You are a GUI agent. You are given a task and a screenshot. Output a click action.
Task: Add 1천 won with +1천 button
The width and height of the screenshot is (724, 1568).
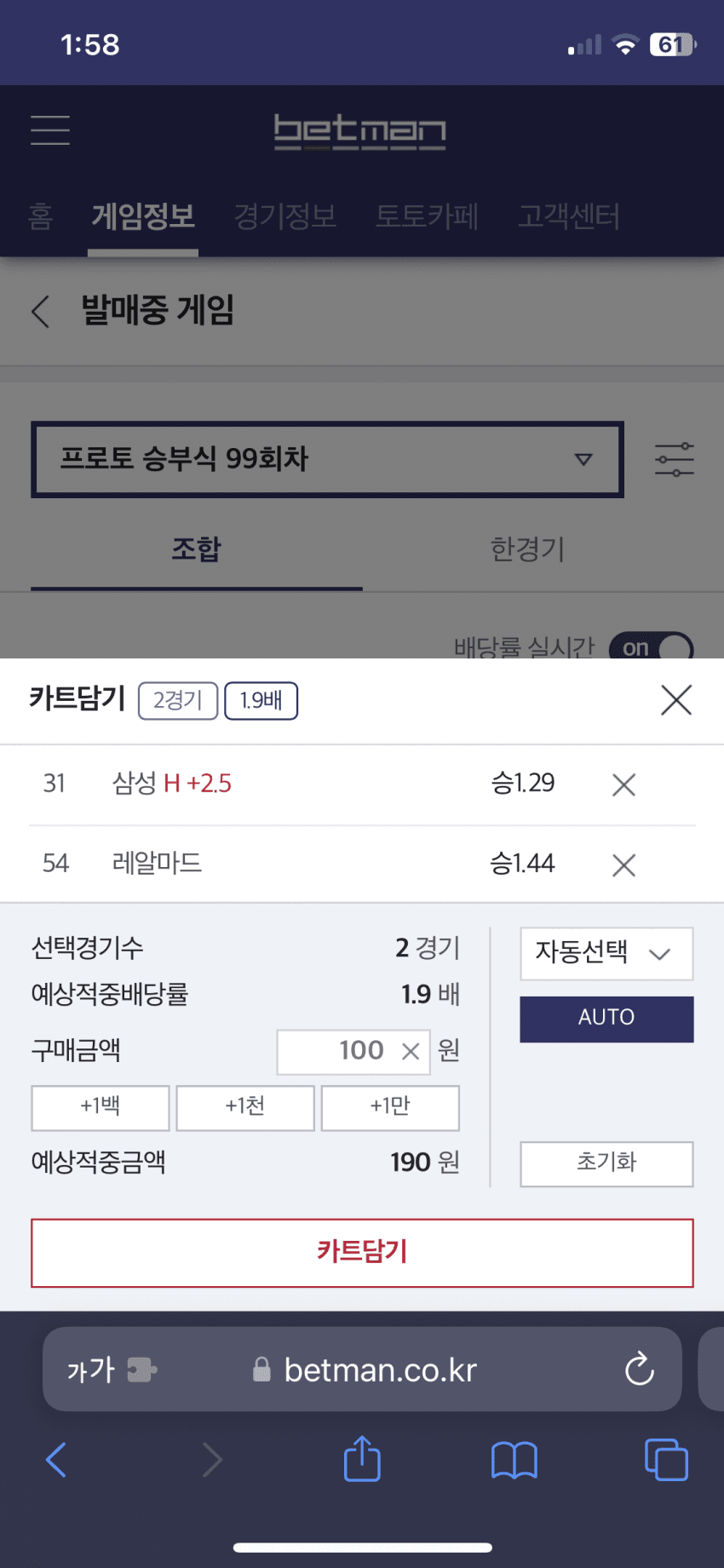(x=245, y=1107)
